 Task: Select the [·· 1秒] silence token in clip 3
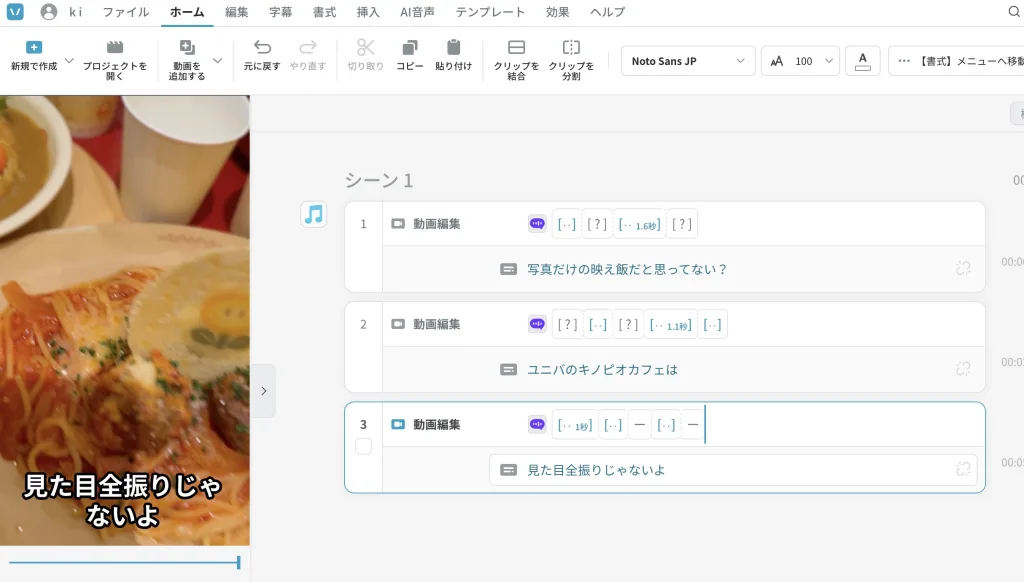575,425
